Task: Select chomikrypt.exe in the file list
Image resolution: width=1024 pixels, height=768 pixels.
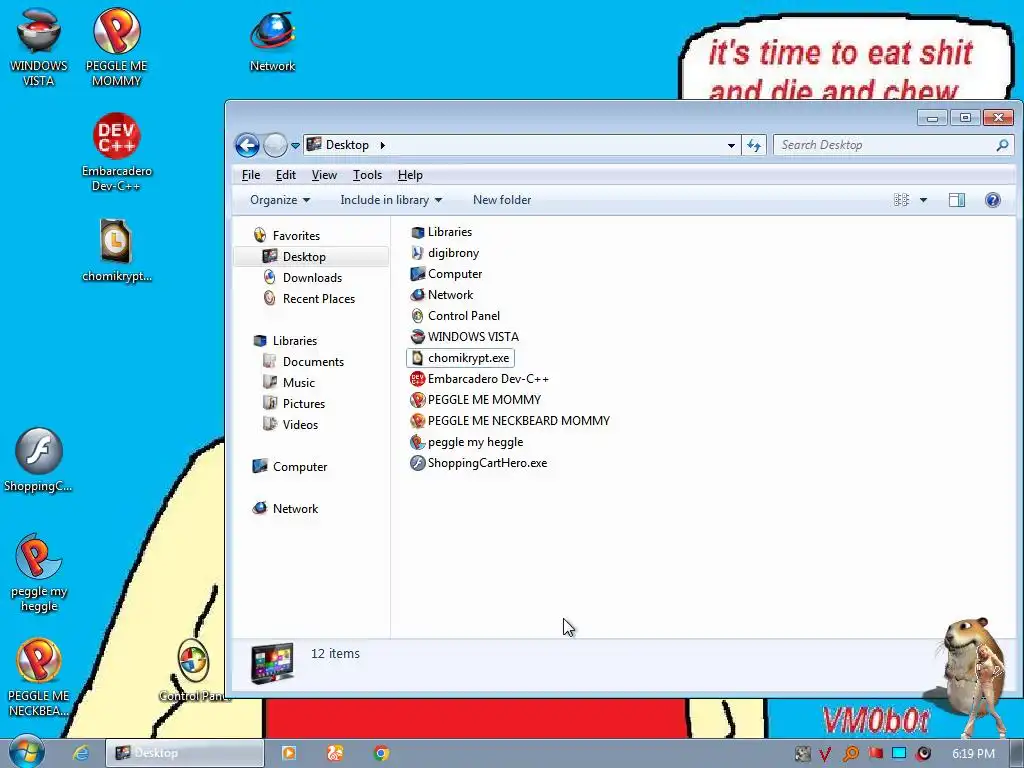Action: [460, 358]
